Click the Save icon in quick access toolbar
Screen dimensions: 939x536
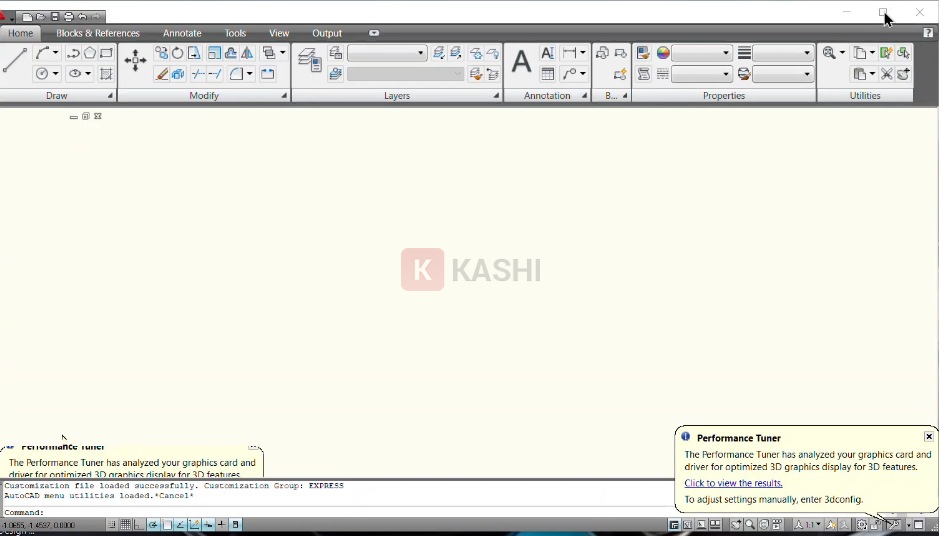[55, 17]
